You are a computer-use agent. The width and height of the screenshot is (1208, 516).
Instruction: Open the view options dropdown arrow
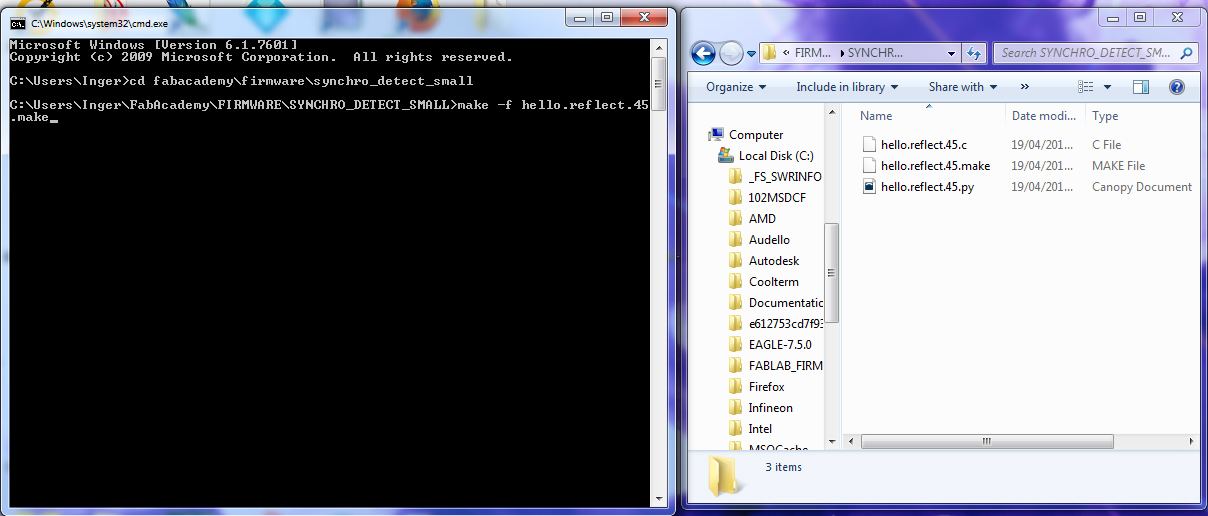[x=1108, y=87]
